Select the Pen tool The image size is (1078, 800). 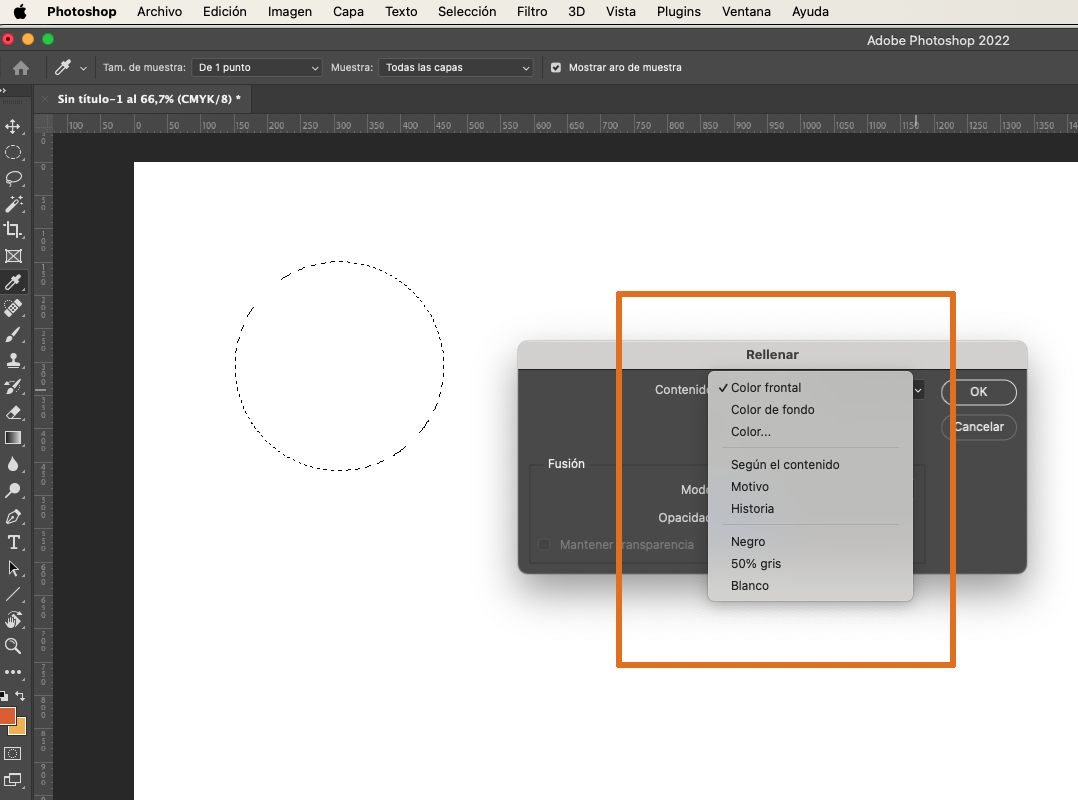(13, 517)
